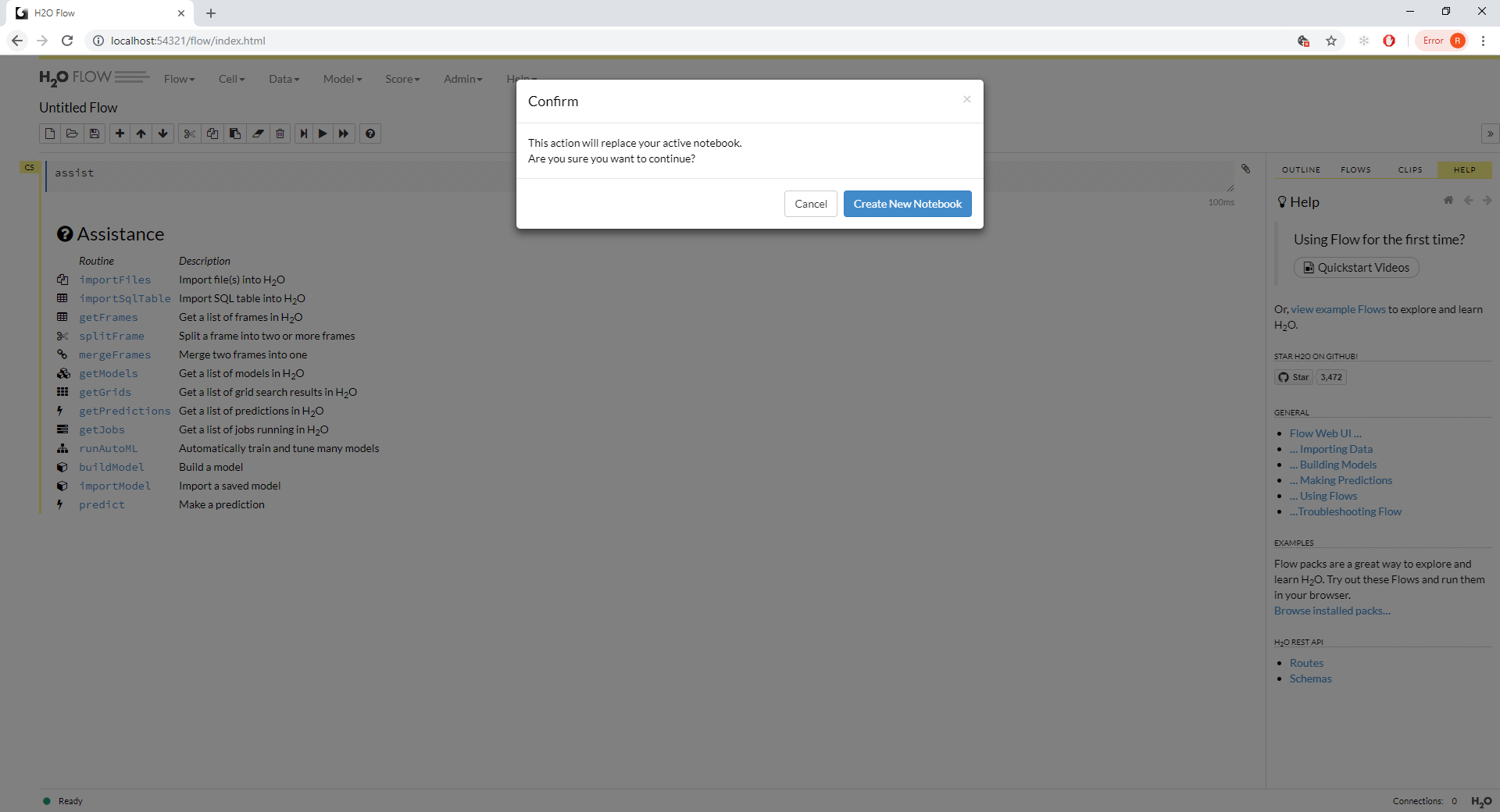This screenshot has height=812, width=1500.
Task: Open the Model menu
Action: pyautogui.click(x=342, y=79)
